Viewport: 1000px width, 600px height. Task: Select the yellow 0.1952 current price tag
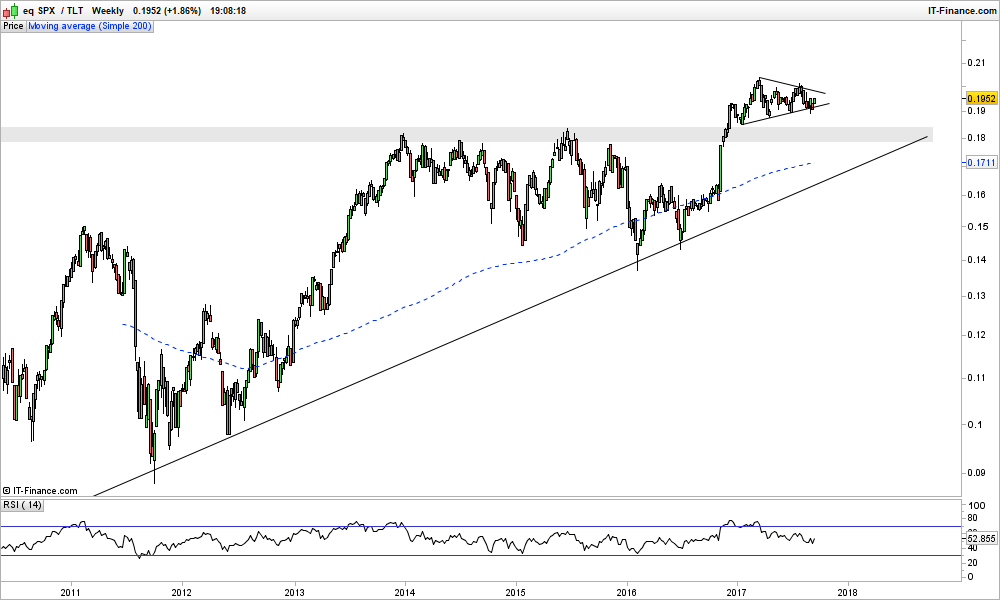(982, 98)
